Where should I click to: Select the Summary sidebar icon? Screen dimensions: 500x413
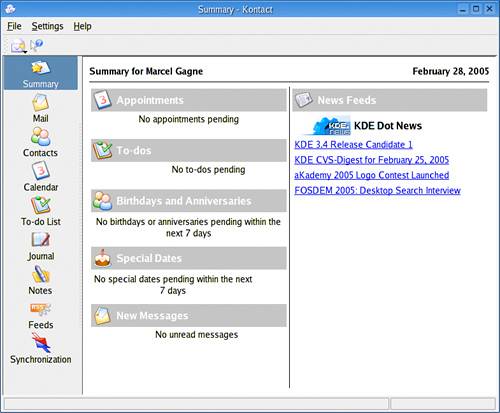40,73
